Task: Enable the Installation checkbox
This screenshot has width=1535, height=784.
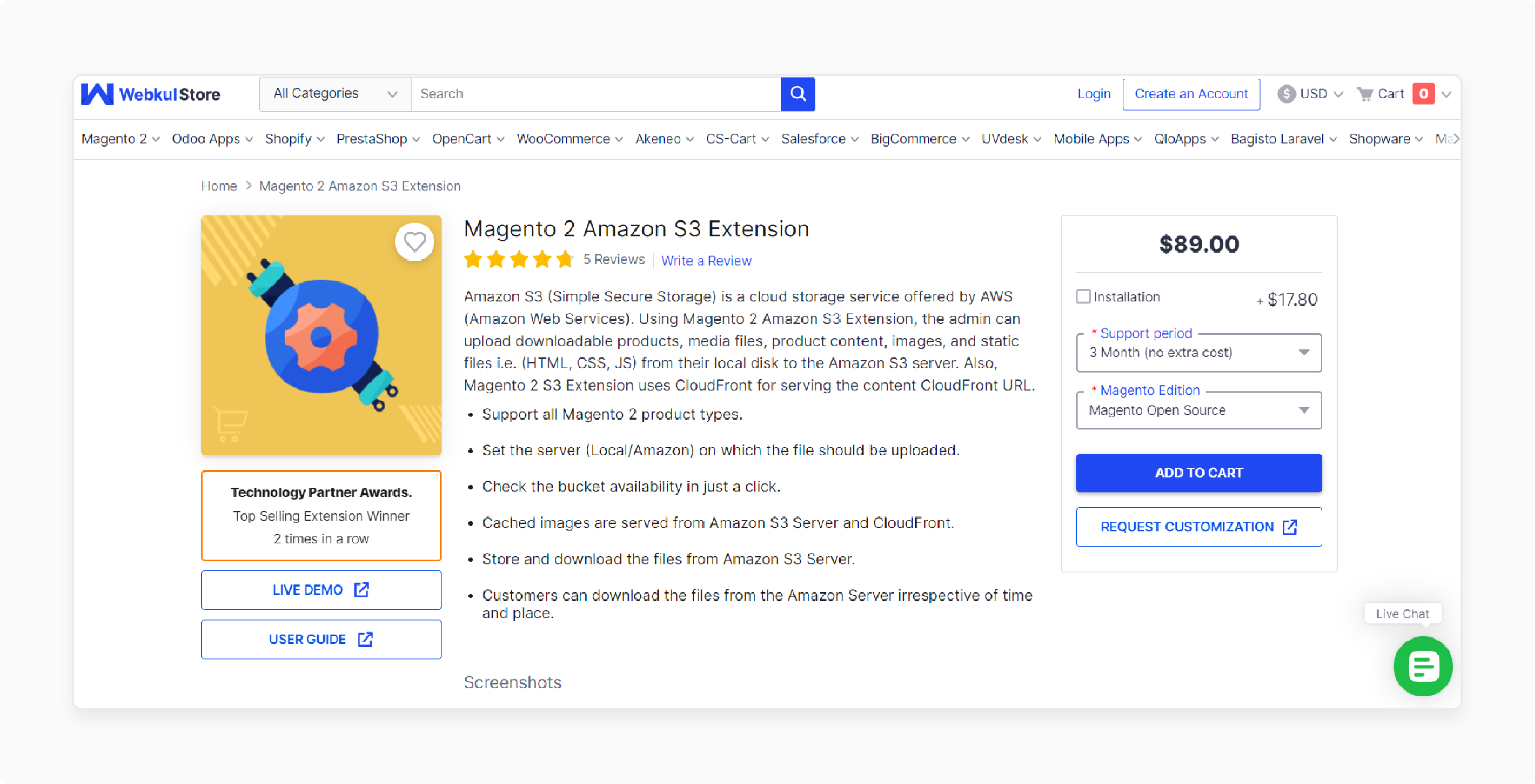Action: (x=1083, y=296)
